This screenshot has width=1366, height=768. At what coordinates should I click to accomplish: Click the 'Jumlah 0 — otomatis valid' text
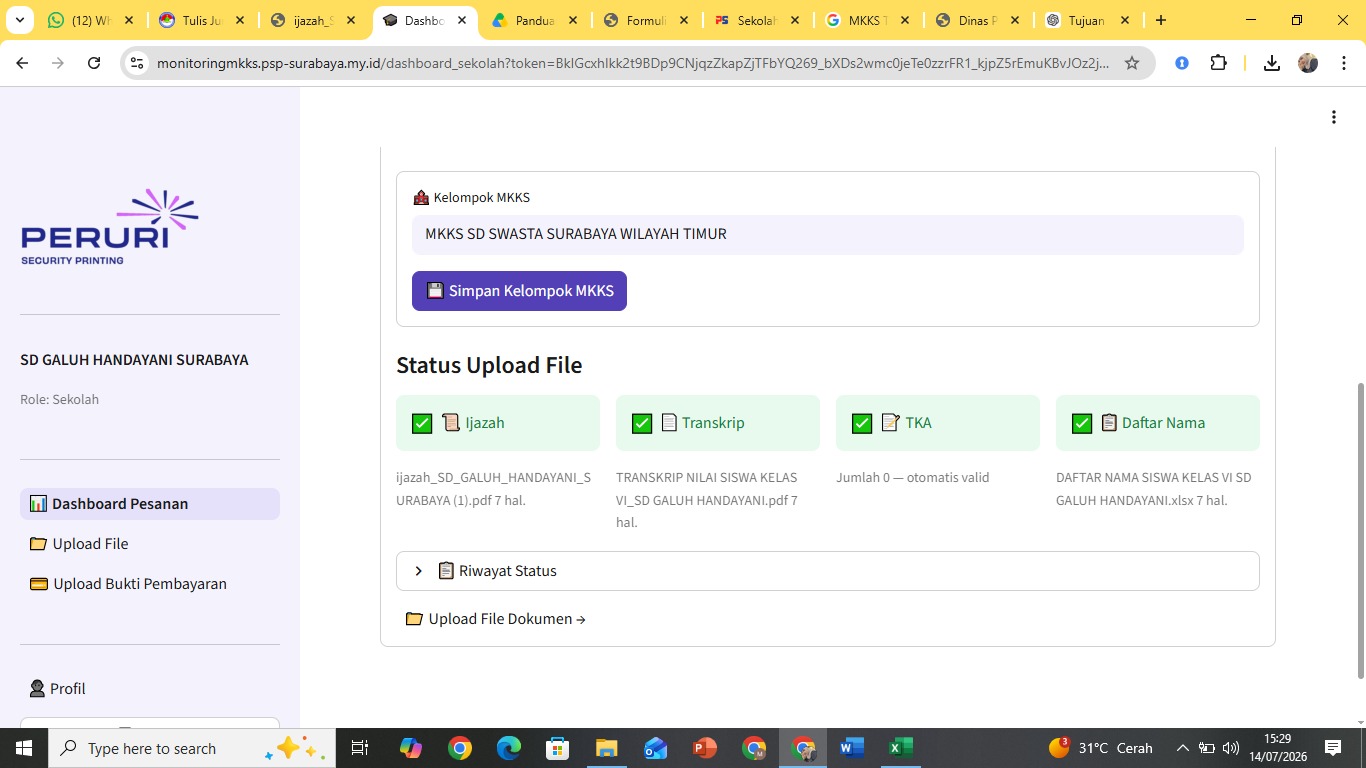pyautogui.click(x=913, y=478)
